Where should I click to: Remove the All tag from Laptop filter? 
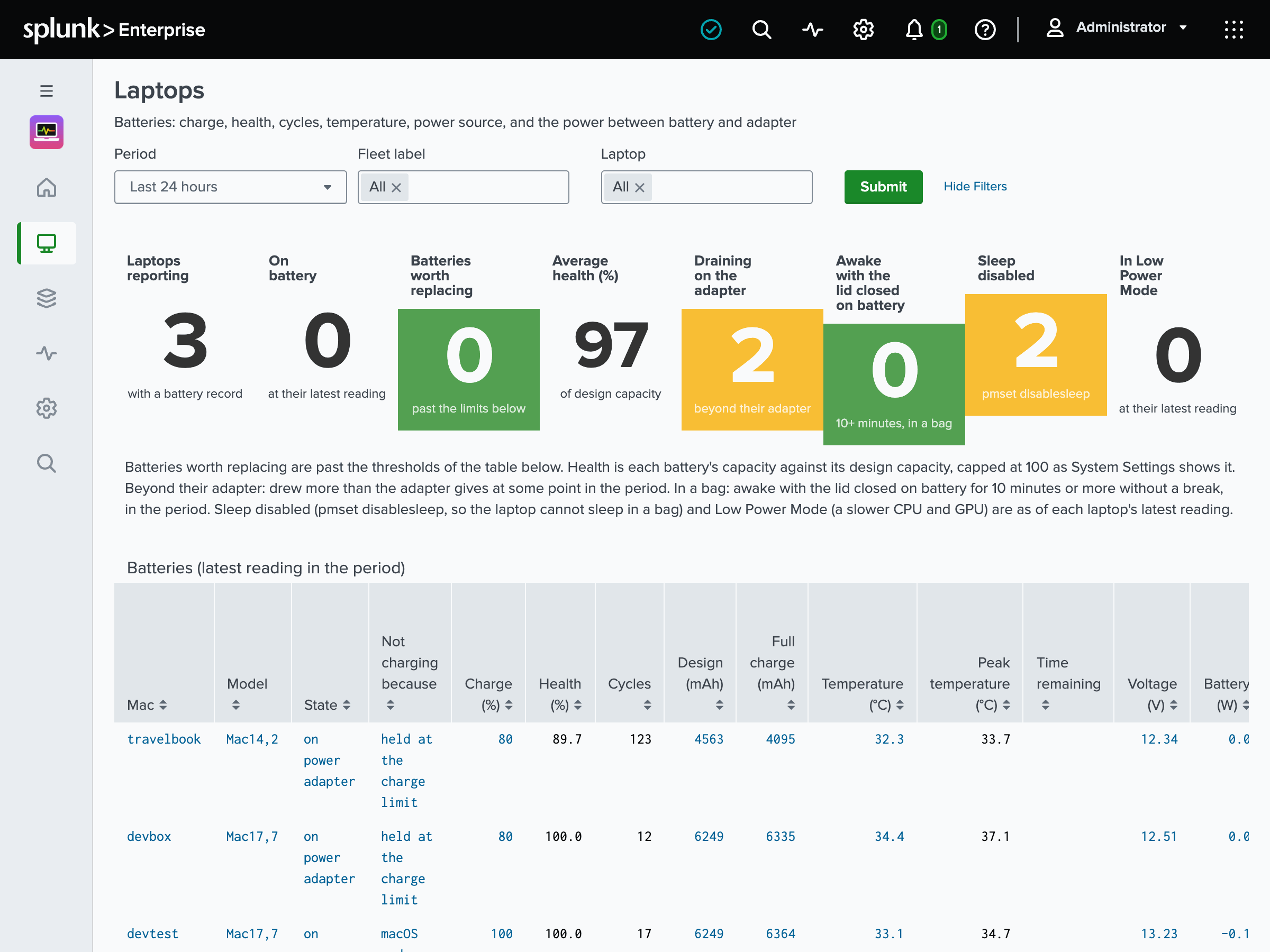coord(640,187)
